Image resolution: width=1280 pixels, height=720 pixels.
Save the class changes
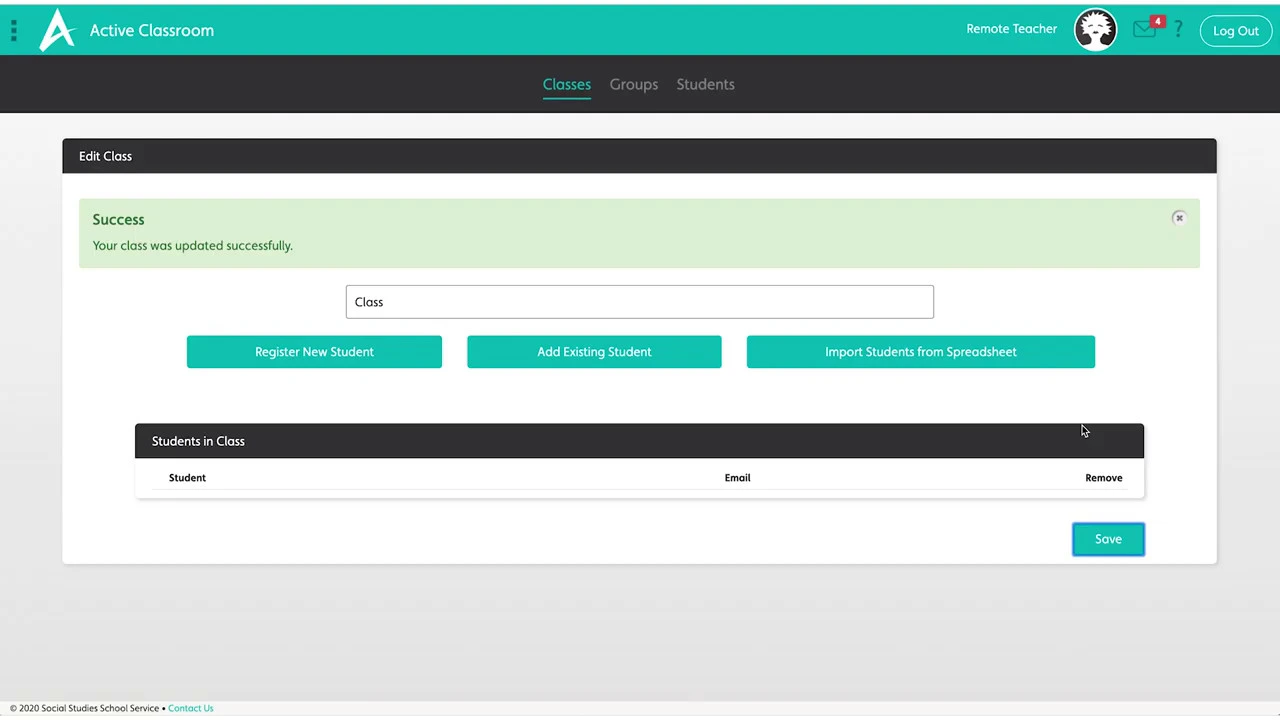pos(1108,539)
